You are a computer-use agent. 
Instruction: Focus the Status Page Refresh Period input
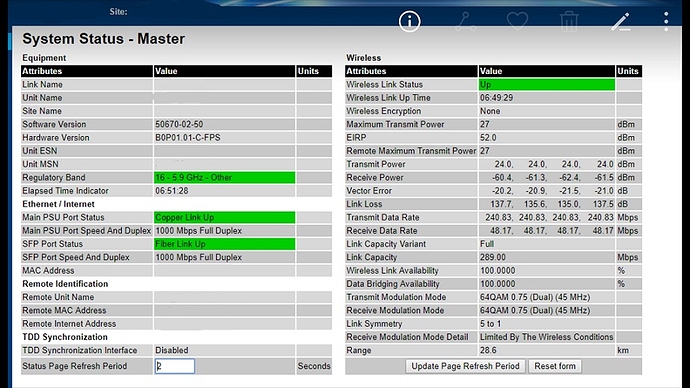(175, 366)
